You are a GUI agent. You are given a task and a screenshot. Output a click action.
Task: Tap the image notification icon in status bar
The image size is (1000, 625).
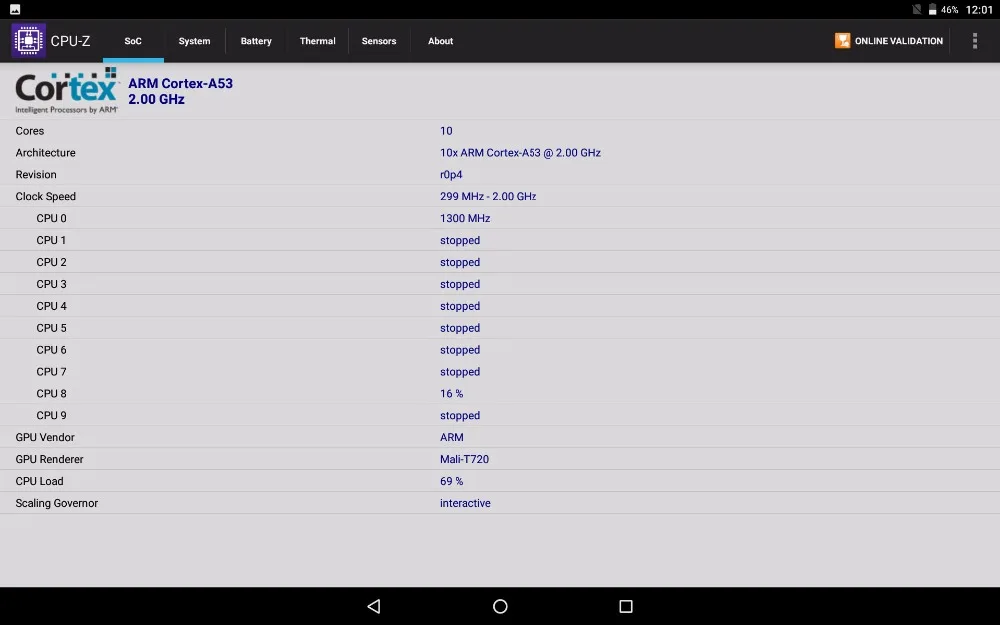pyautogui.click(x=15, y=10)
